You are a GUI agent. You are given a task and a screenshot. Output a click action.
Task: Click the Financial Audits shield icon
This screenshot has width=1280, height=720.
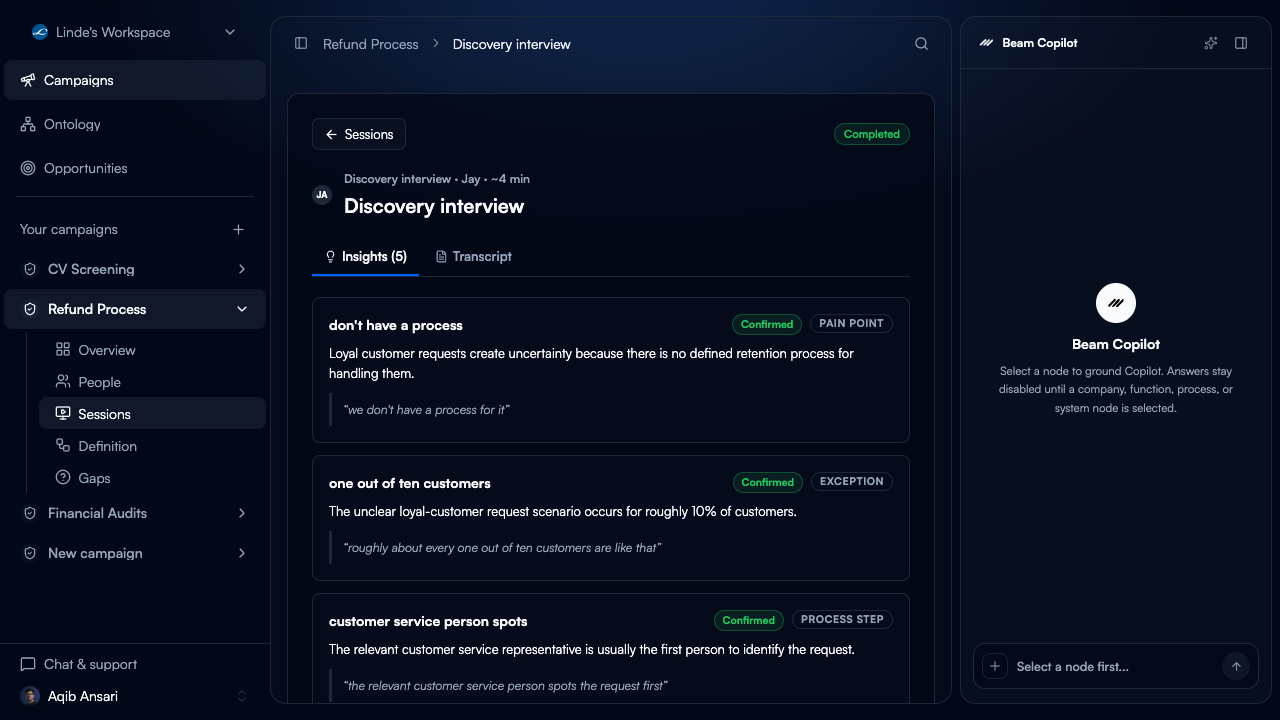[x=30, y=513]
